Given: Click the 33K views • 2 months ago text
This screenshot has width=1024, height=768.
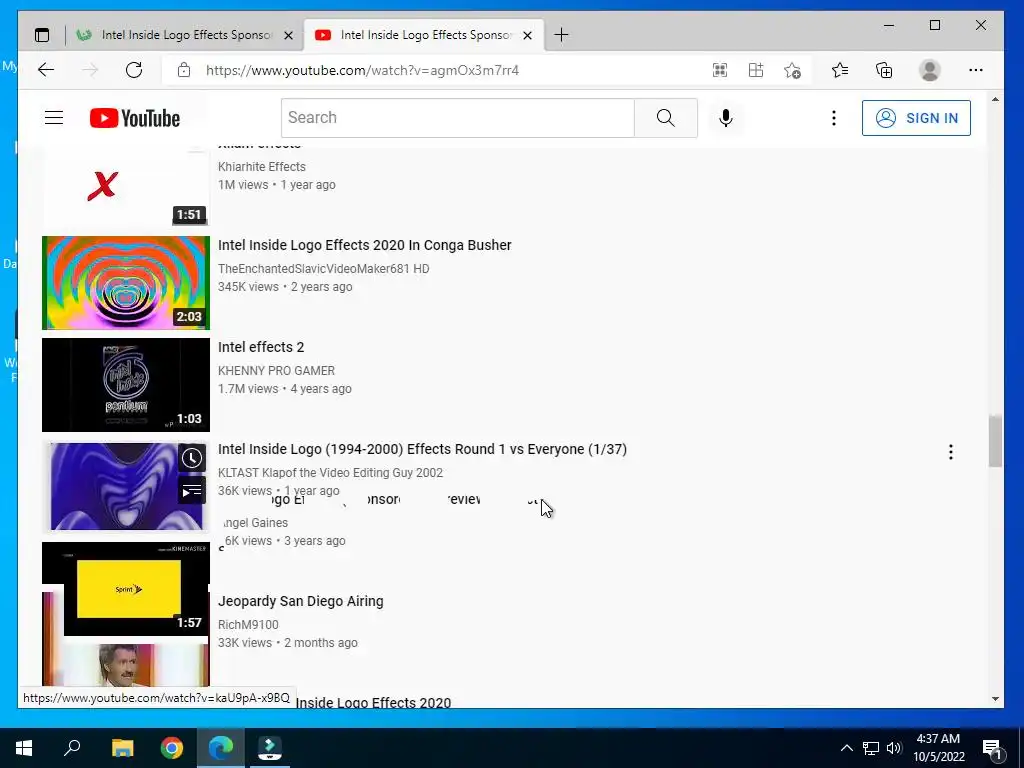Looking at the screenshot, I should click(x=287, y=643).
